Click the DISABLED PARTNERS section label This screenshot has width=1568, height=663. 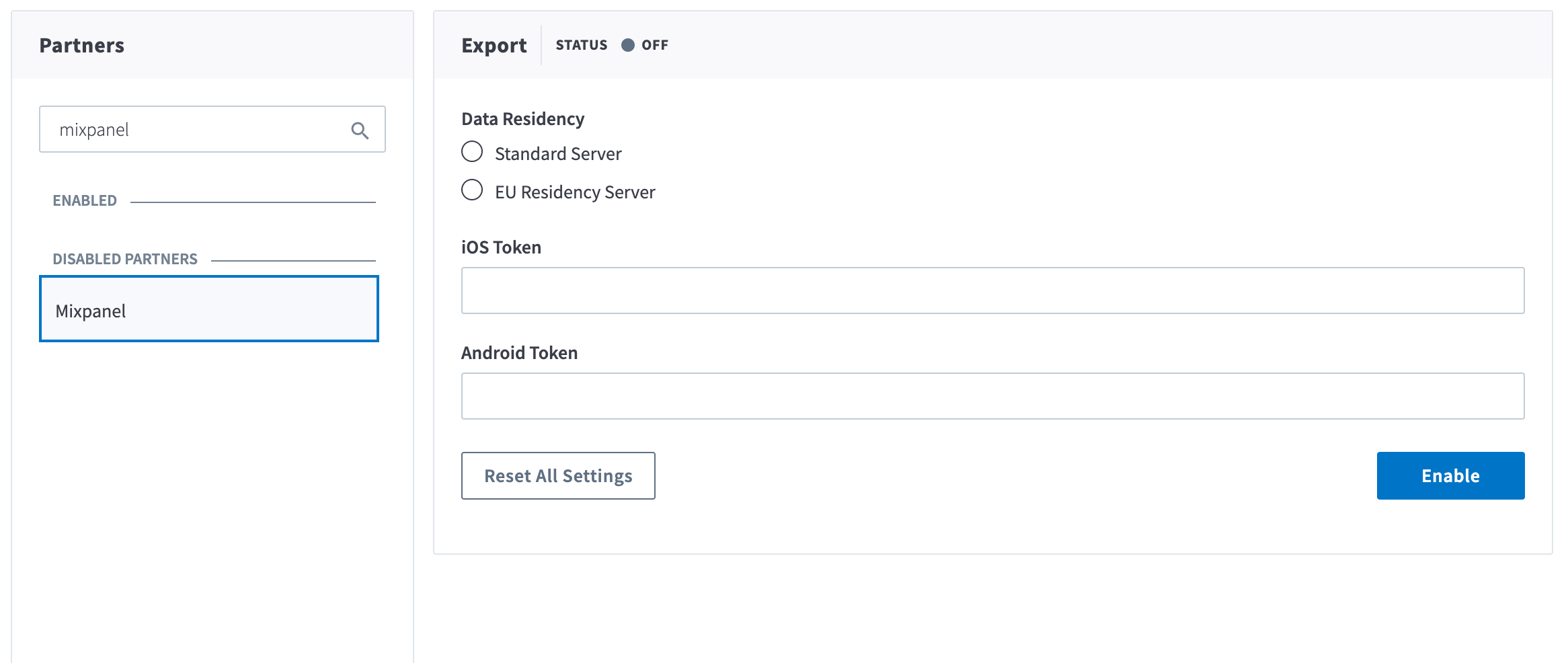point(125,259)
